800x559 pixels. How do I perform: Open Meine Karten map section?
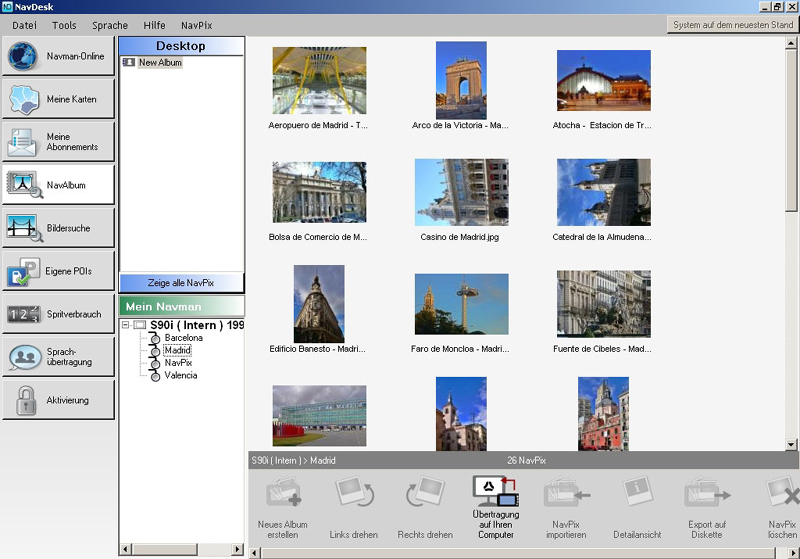(x=23, y=99)
